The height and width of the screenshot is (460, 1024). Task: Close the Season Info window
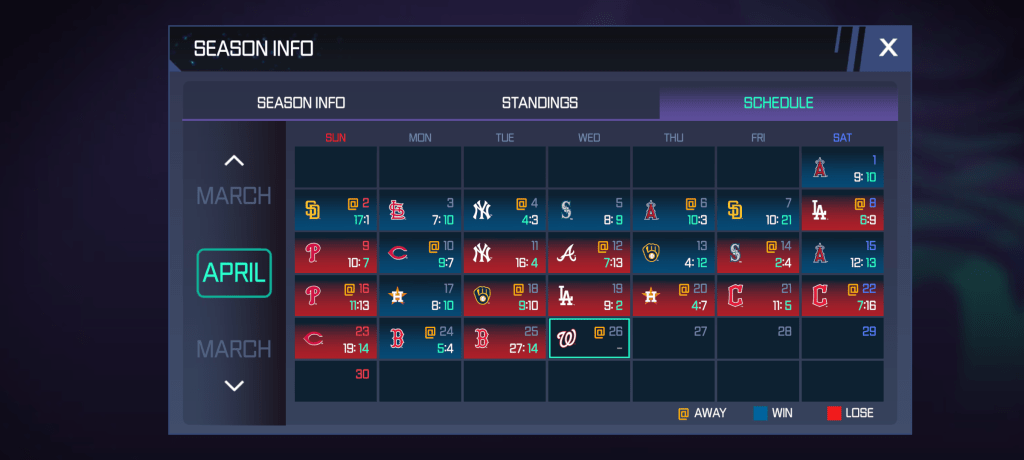(x=888, y=47)
